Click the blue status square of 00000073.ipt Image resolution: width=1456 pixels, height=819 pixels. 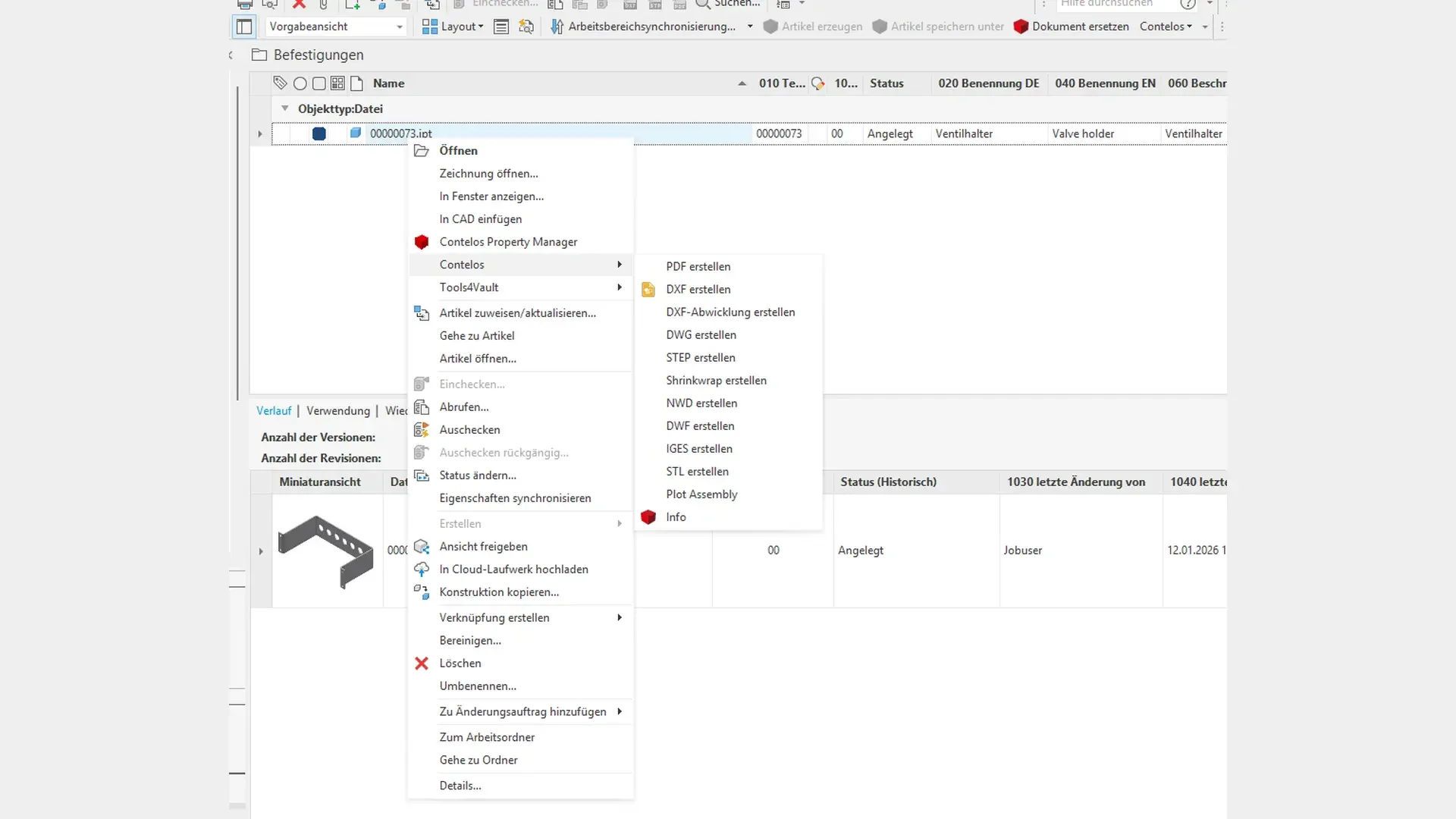[x=319, y=133]
